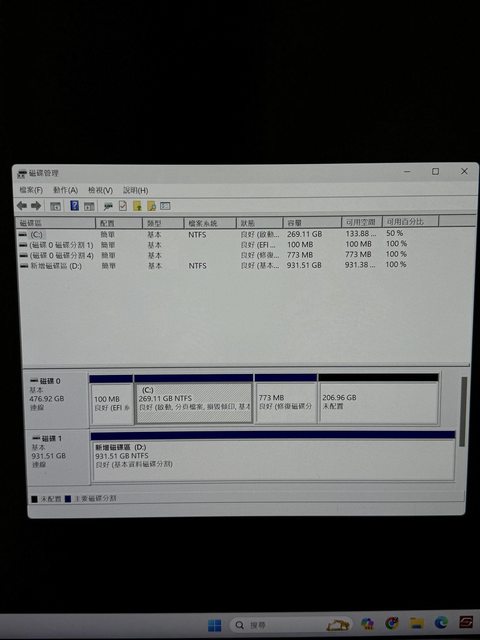The height and width of the screenshot is (640, 480).
Task: Click the Forward arrow in the toolbar
Action: (36, 206)
